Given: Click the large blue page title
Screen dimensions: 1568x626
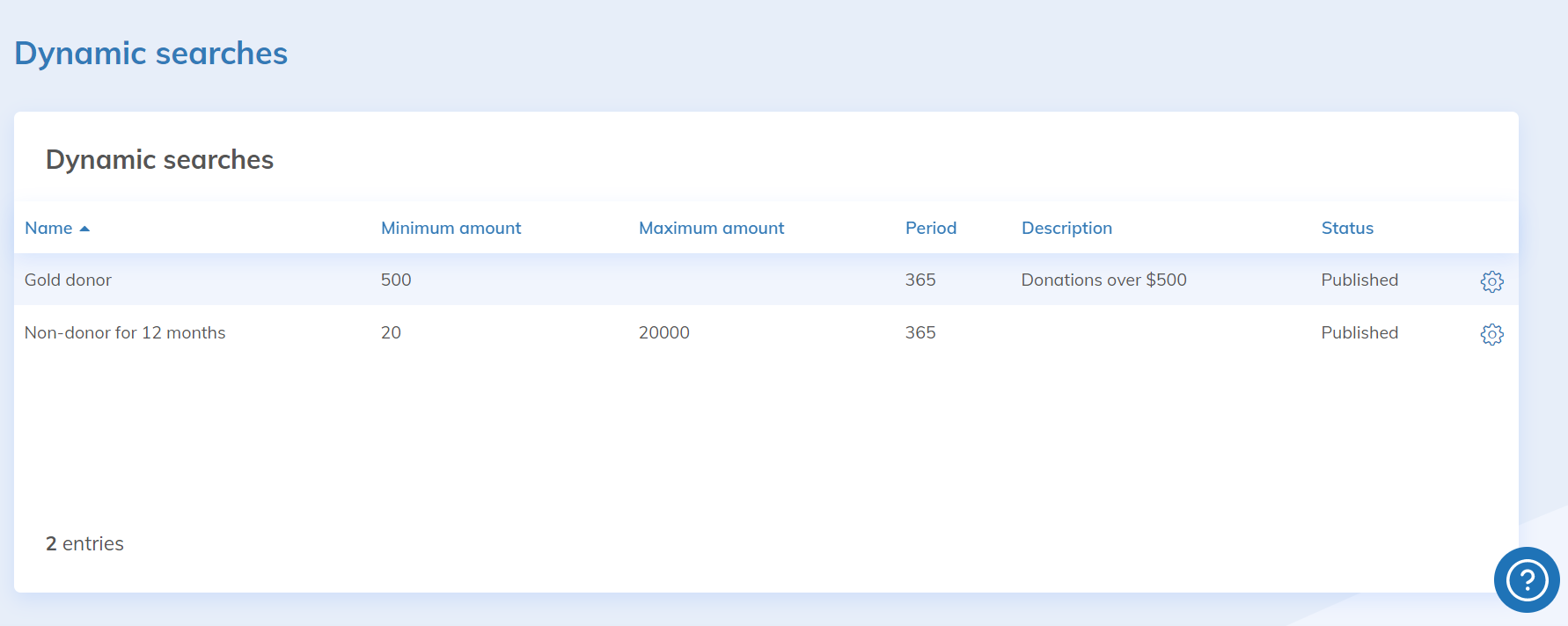Looking at the screenshot, I should pyautogui.click(x=151, y=54).
